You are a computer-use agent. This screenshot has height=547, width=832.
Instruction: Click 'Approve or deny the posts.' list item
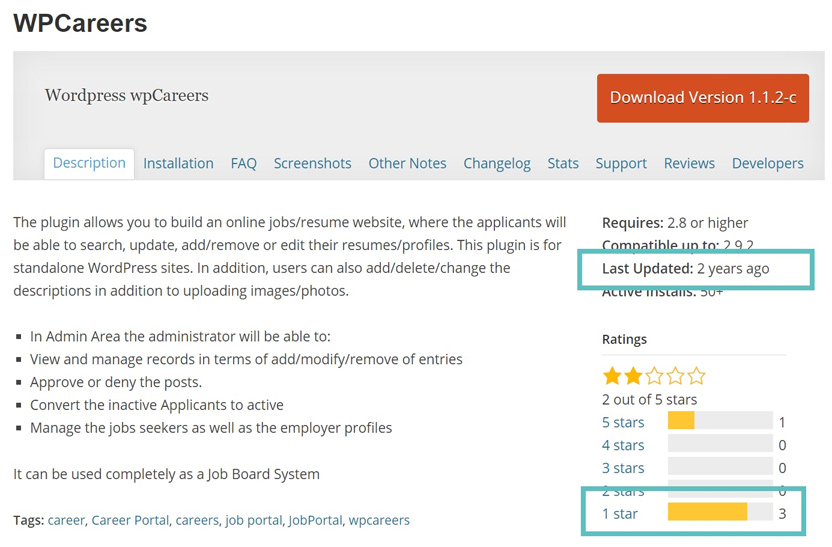point(116,383)
